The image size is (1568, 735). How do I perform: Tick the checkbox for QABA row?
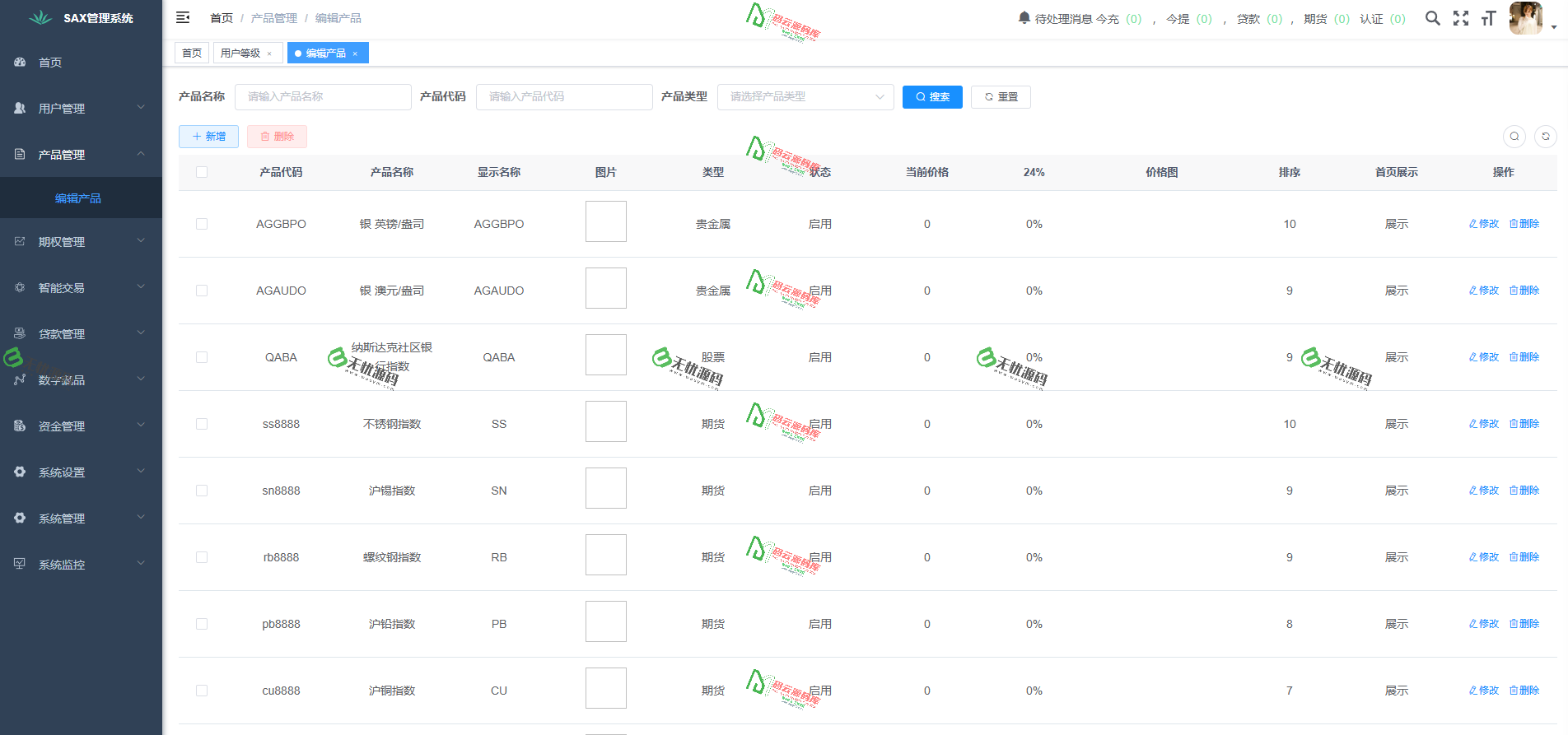tap(202, 357)
